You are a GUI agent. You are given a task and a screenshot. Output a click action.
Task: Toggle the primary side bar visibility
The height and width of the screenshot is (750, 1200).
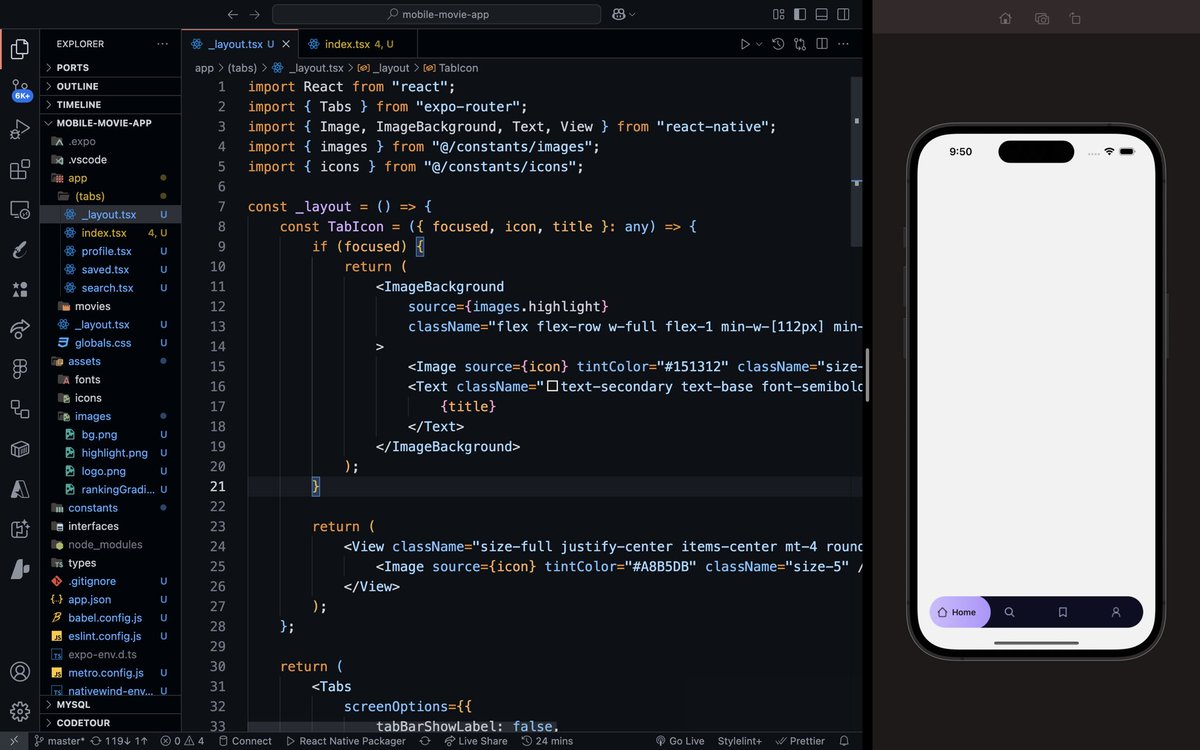800,14
